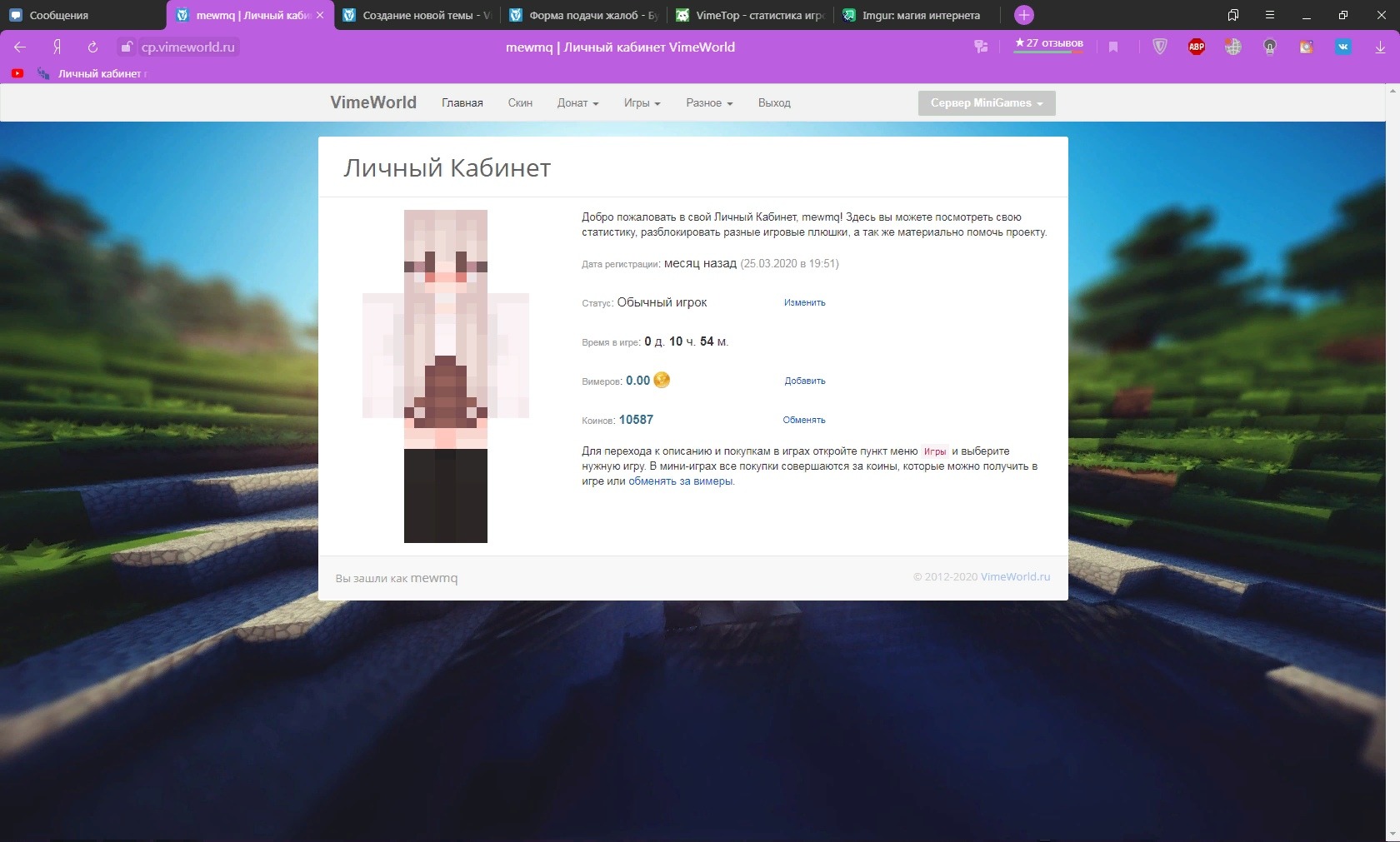Viewport: 1400px width, 842px height.
Task: Open Yandex home via the Я icon
Action: pos(57,47)
